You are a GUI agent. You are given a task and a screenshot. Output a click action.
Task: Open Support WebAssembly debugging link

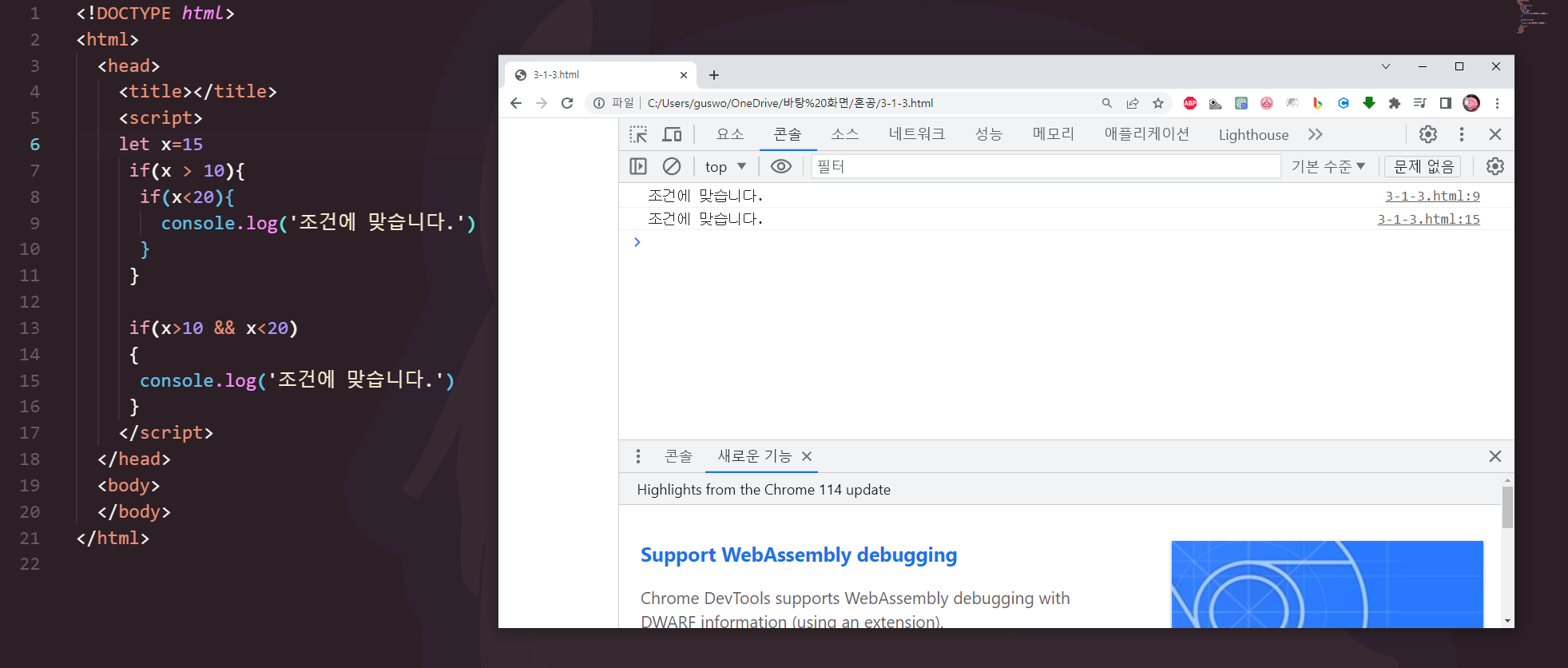(x=799, y=555)
